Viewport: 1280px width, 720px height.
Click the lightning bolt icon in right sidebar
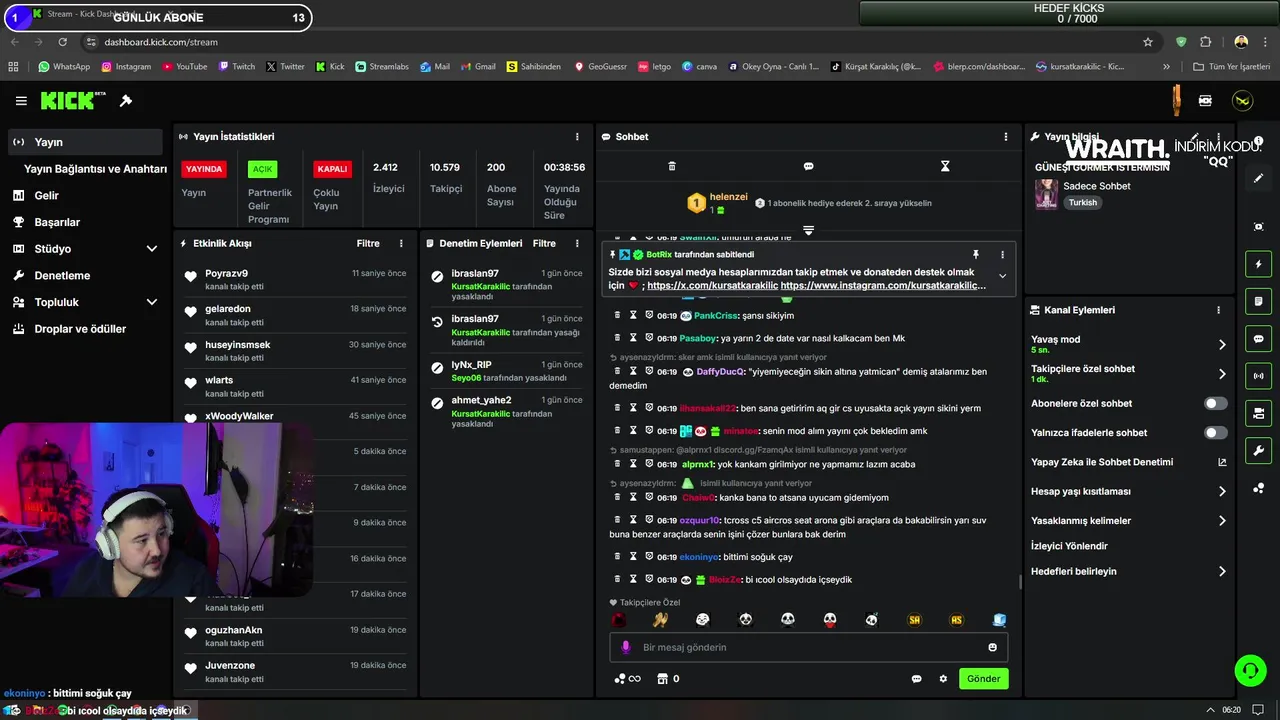coord(1259,264)
